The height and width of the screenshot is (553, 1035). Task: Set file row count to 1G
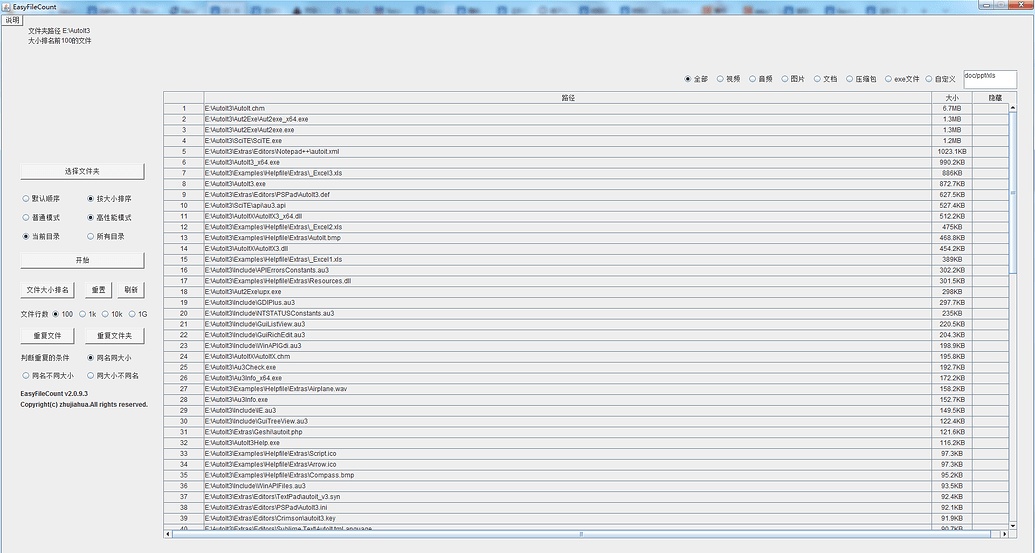pyautogui.click(x=138, y=314)
